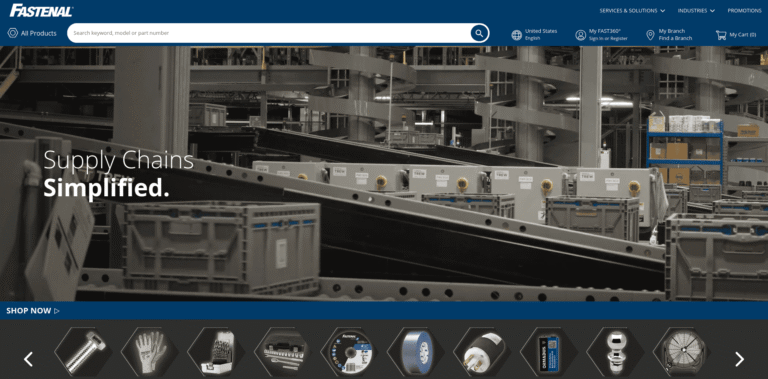
Task: Choose the trailer hitch ball category
Action: [x=615, y=352]
